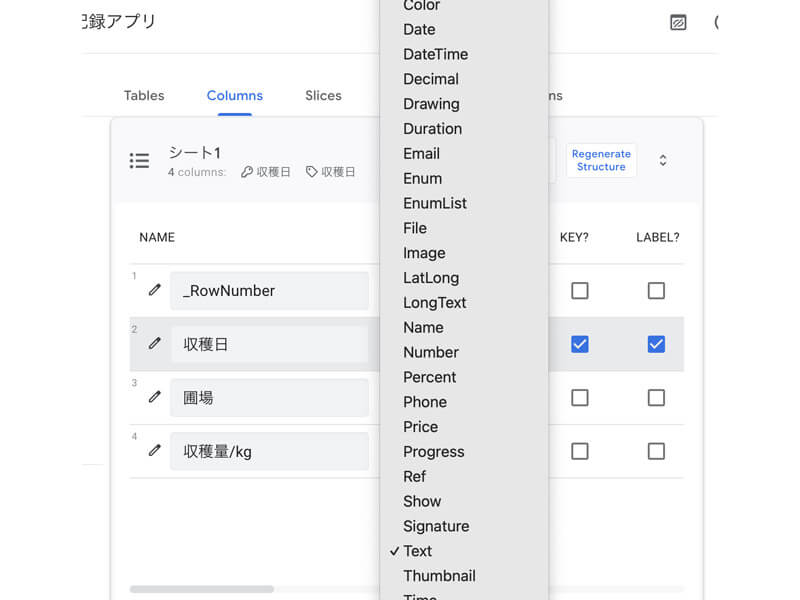This screenshot has width=800, height=600.
Task: Enable LABEL checkbox for 収穫量/kg row
Action: [x=656, y=451]
